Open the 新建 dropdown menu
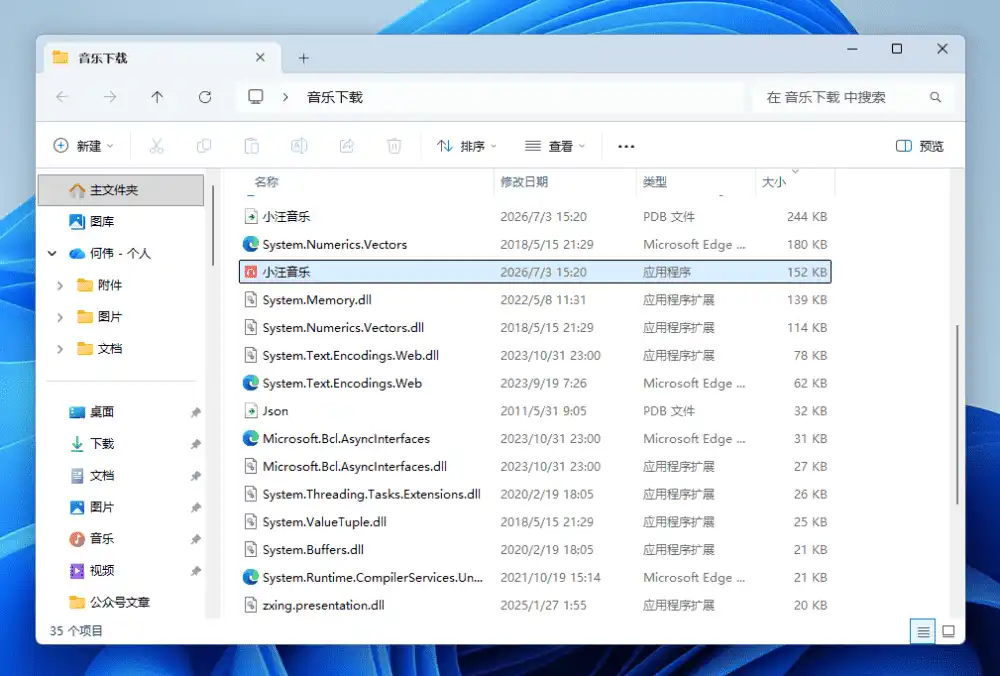This screenshot has height=676, width=1000. click(84, 146)
